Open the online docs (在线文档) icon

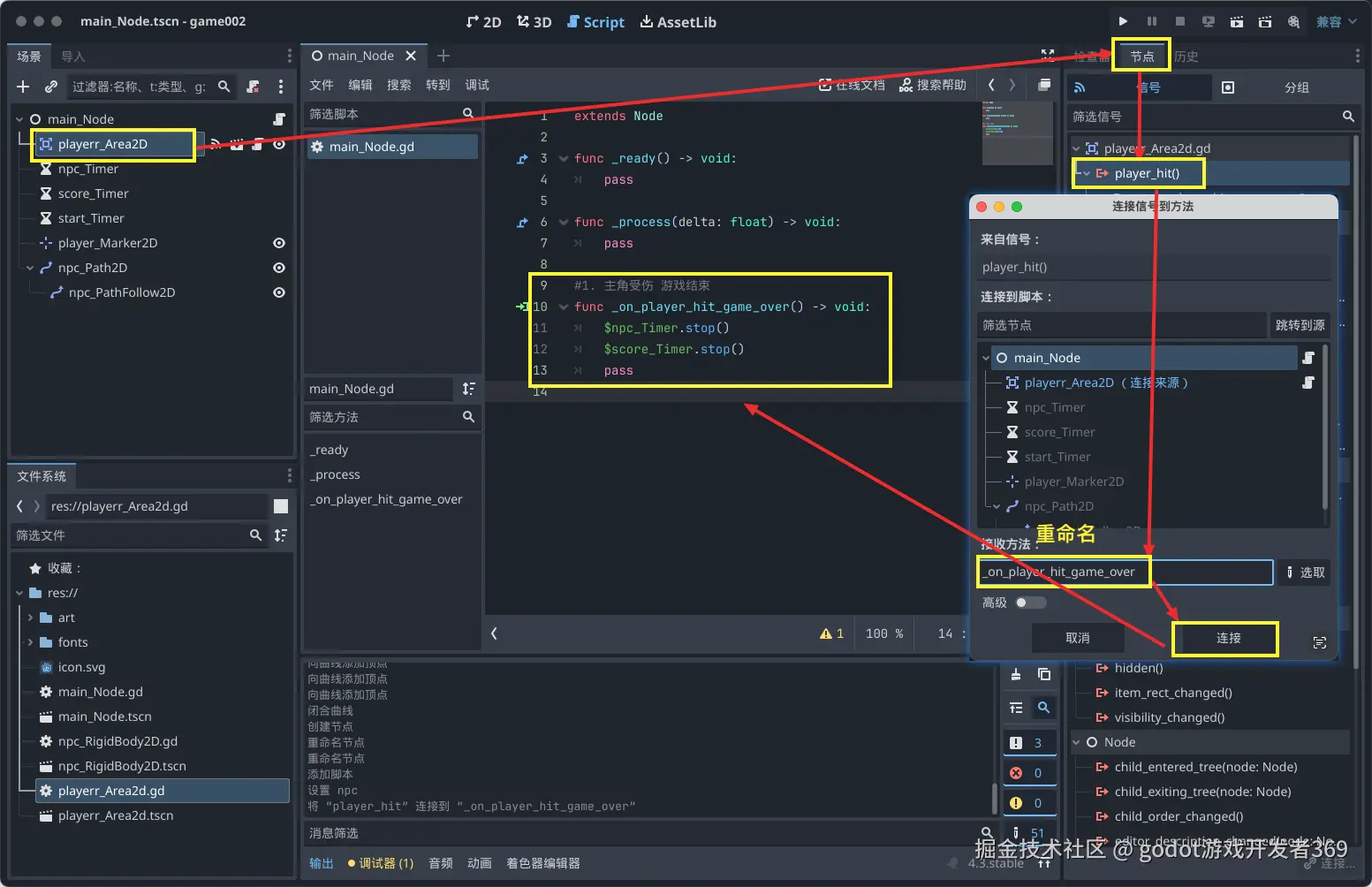pos(852,85)
